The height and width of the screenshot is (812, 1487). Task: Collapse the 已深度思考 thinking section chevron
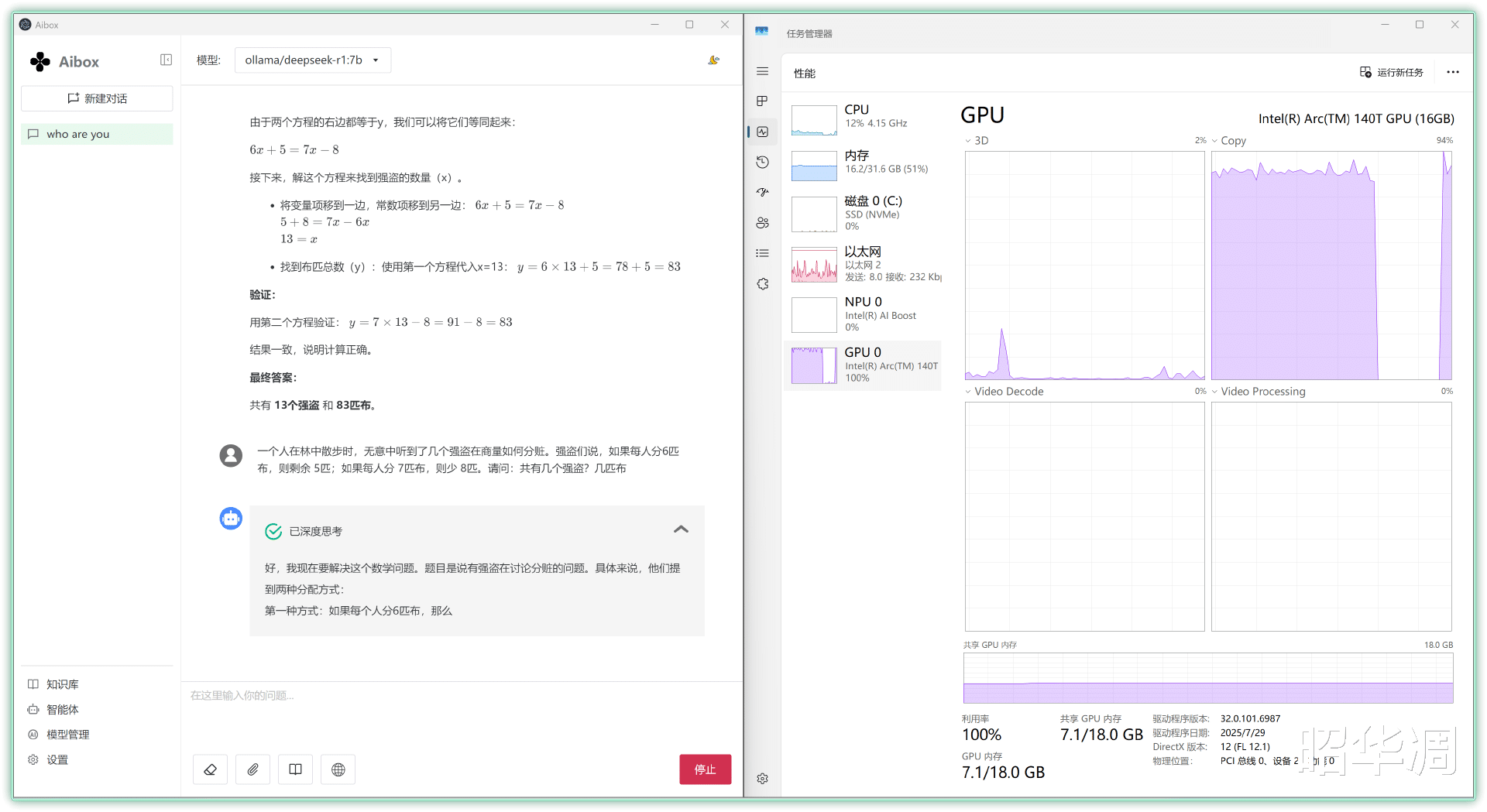tap(682, 529)
